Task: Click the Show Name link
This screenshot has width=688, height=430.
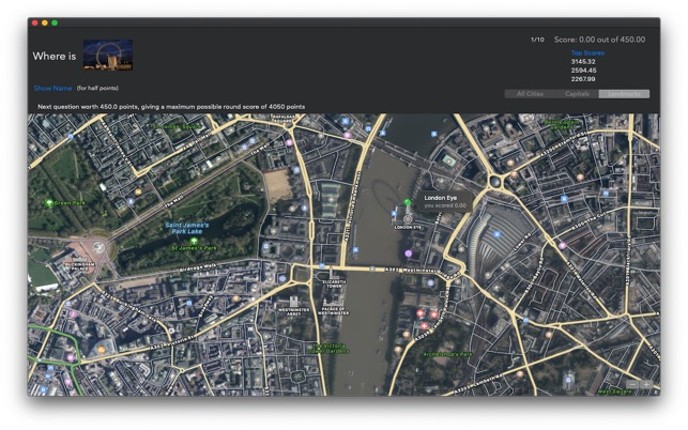Action: point(53,88)
